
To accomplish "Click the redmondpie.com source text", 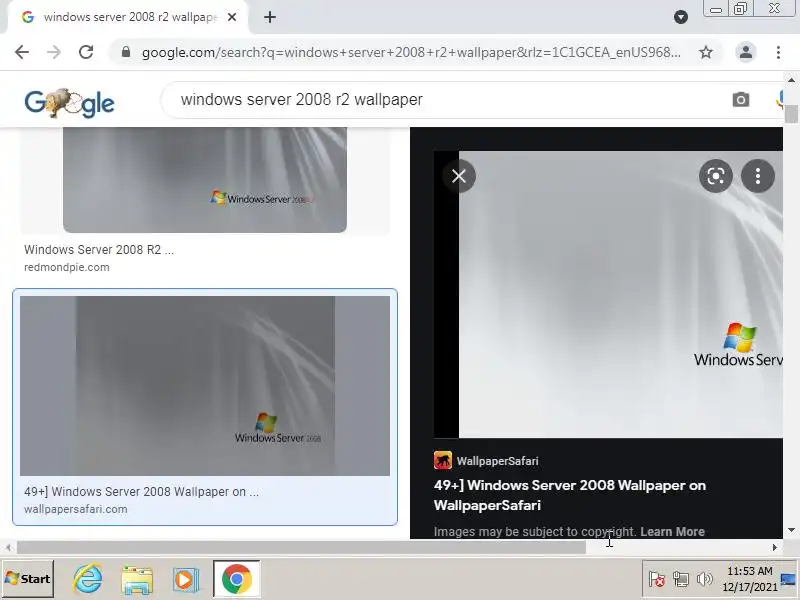I will [x=67, y=267].
